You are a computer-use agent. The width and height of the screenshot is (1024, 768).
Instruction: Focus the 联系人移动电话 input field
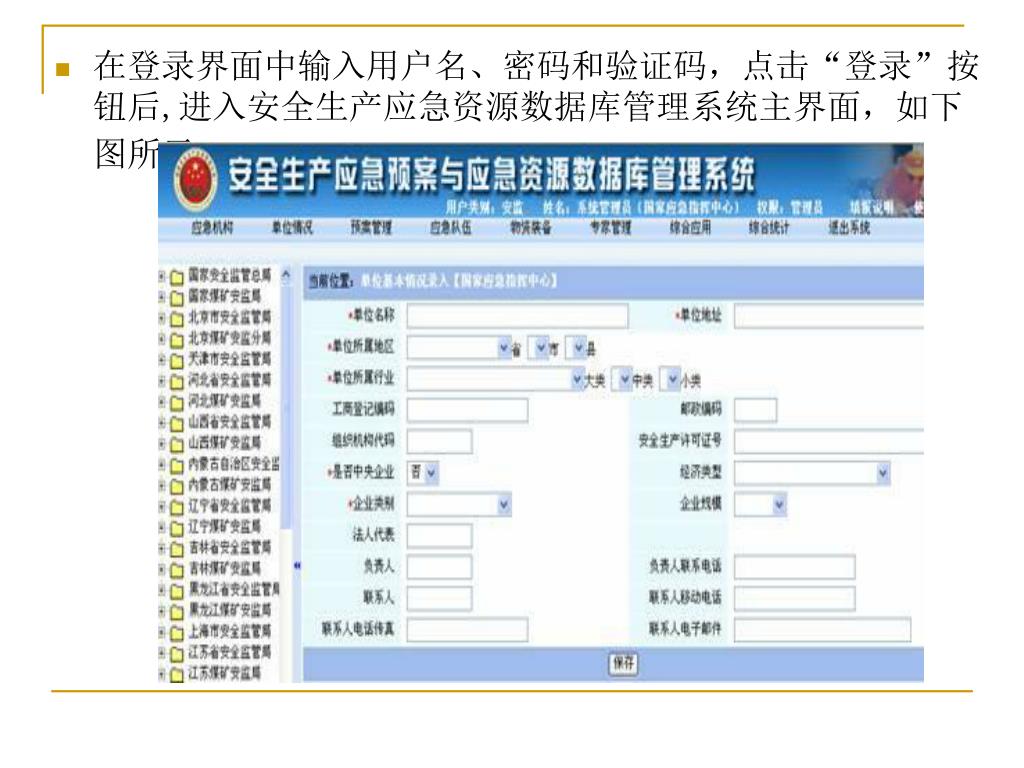tap(795, 598)
